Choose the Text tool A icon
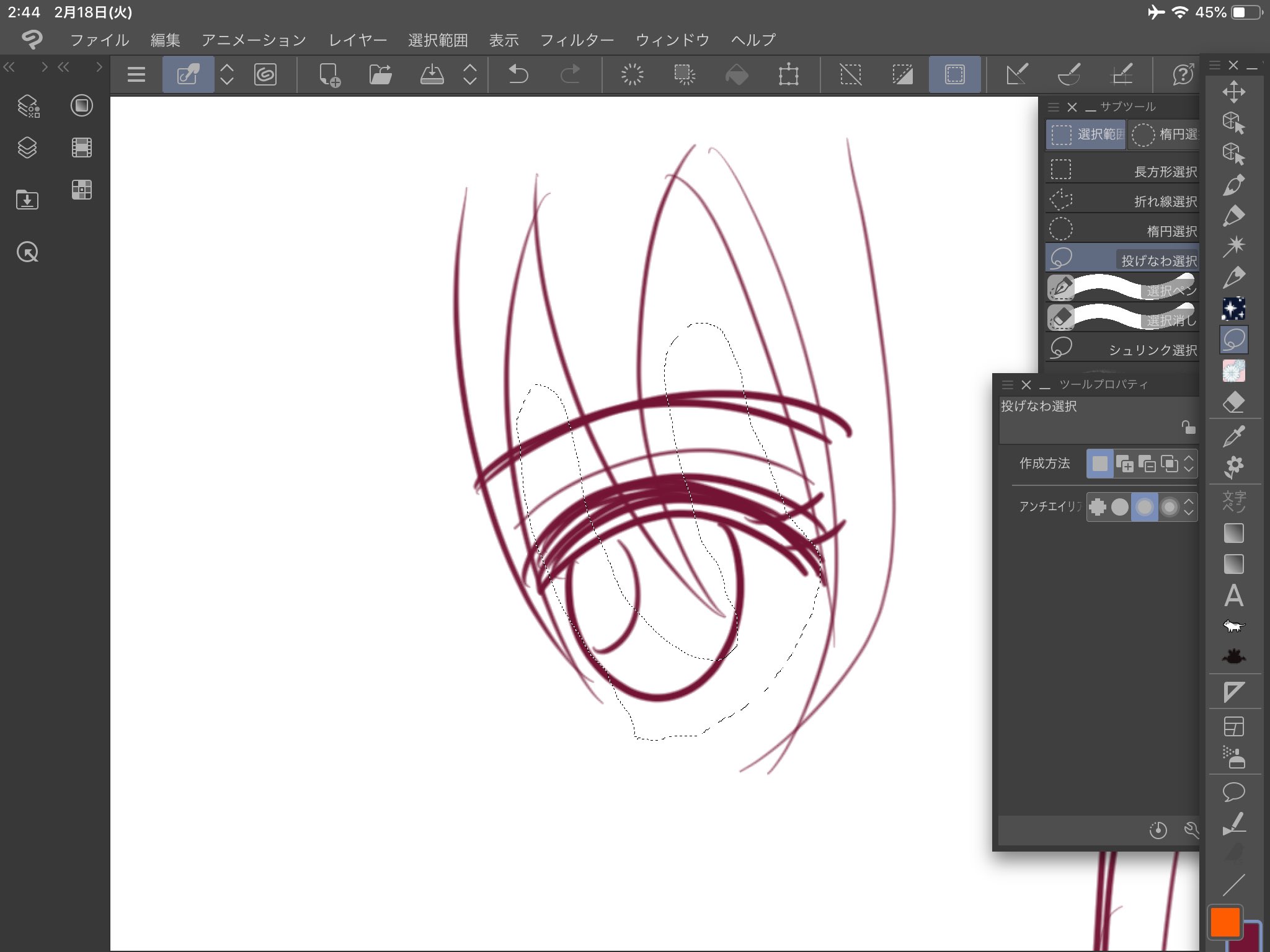The image size is (1270, 952). click(1233, 596)
